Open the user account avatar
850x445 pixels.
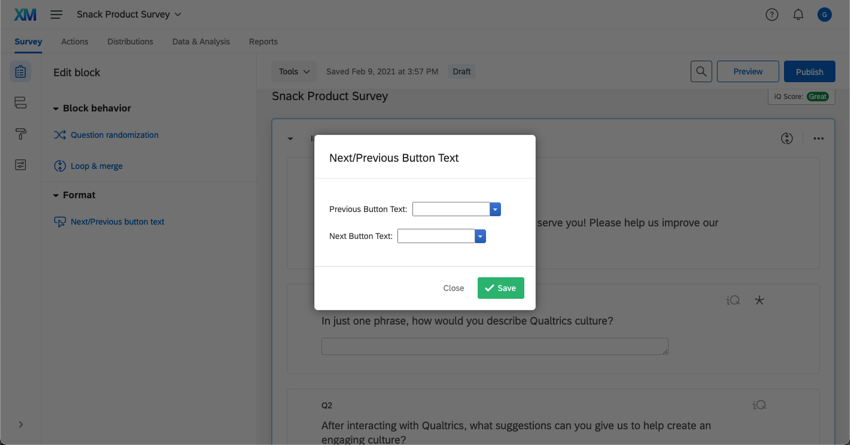(824, 15)
